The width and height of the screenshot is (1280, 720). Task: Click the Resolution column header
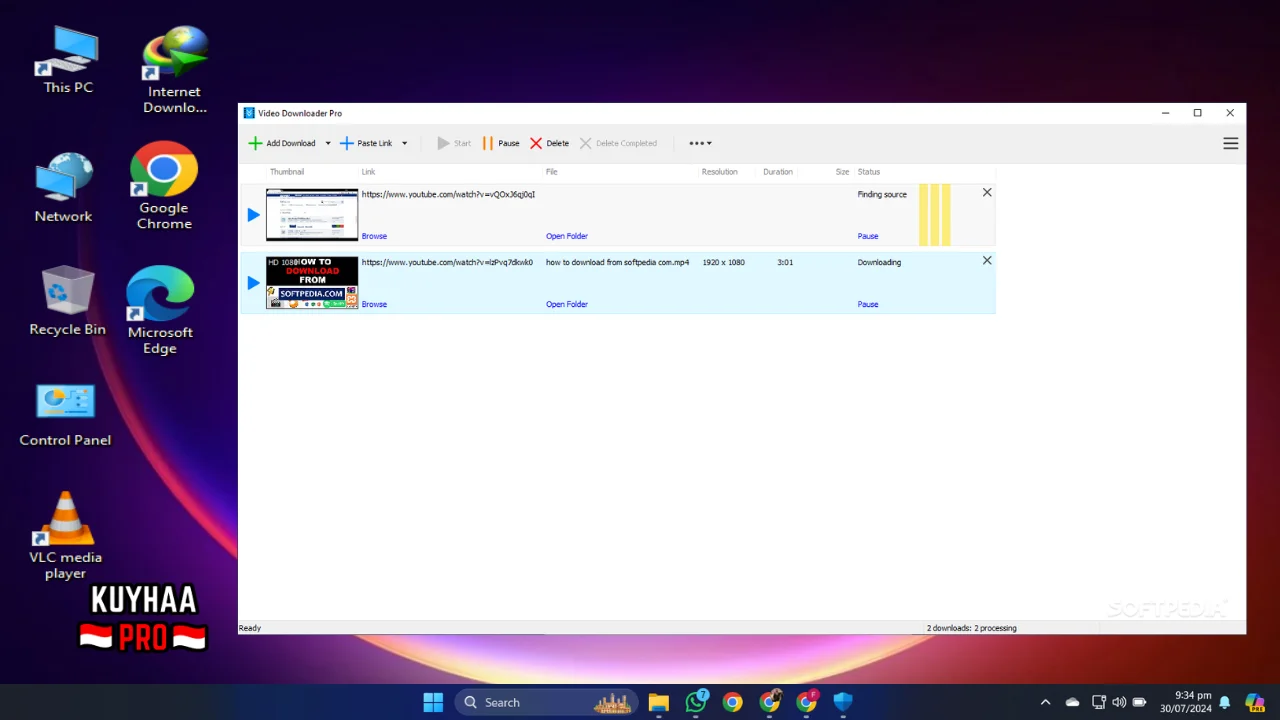[719, 172]
